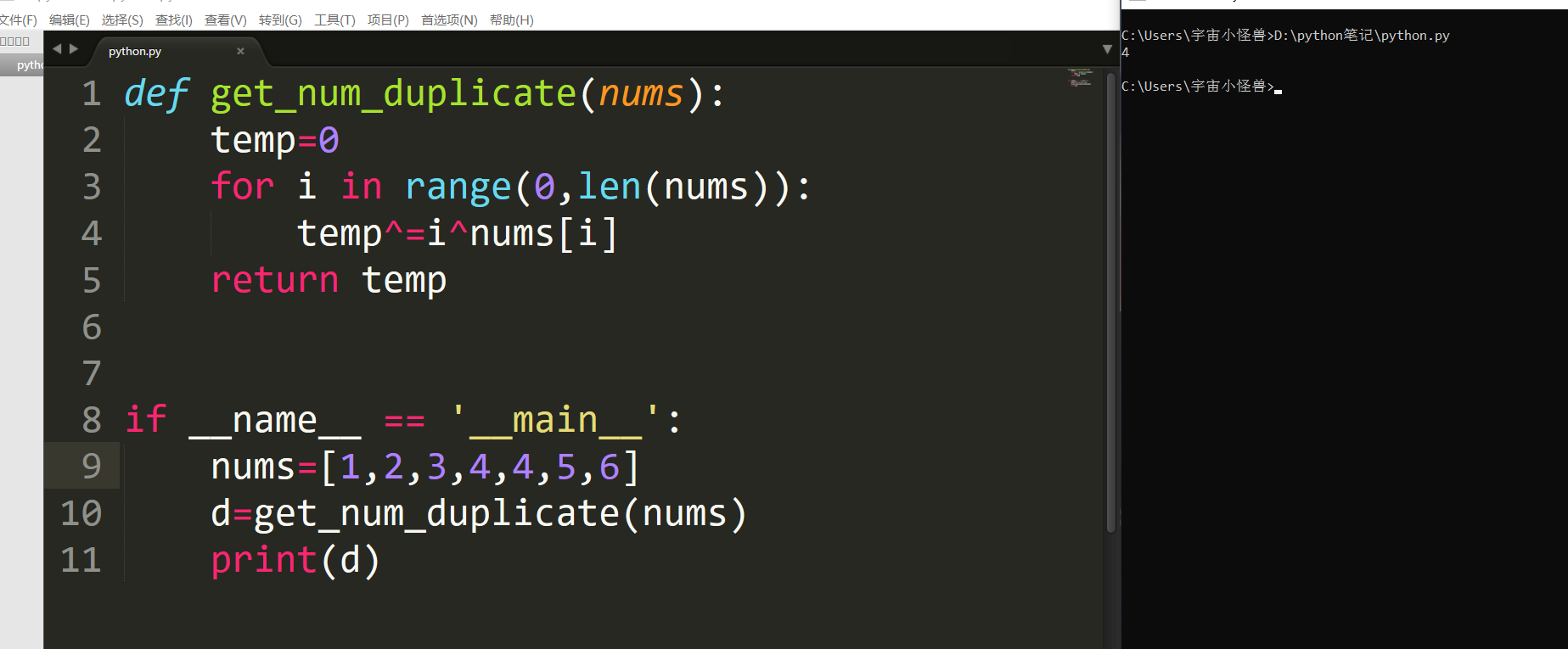The height and width of the screenshot is (649, 1568).
Task: Go to next tab with right arrow
Action: point(74,49)
